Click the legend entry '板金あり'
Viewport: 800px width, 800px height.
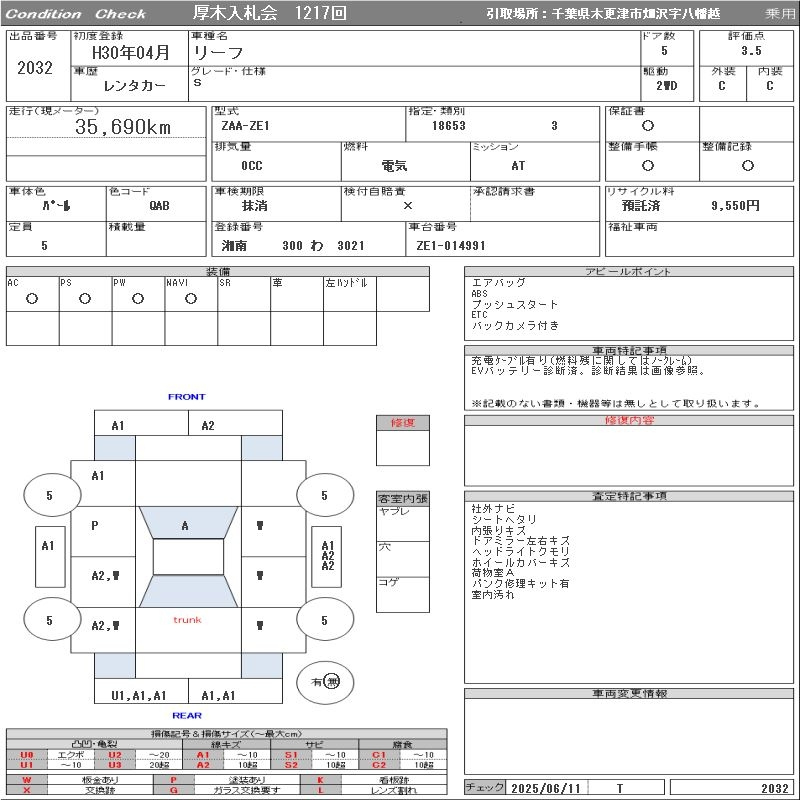click(99, 780)
